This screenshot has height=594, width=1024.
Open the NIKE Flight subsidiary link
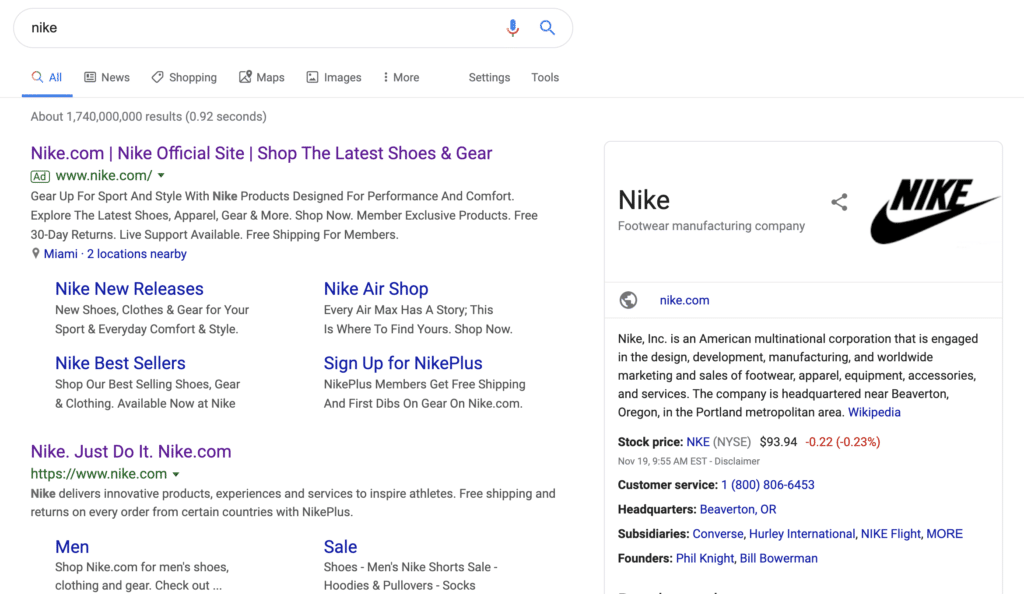point(891,534)
